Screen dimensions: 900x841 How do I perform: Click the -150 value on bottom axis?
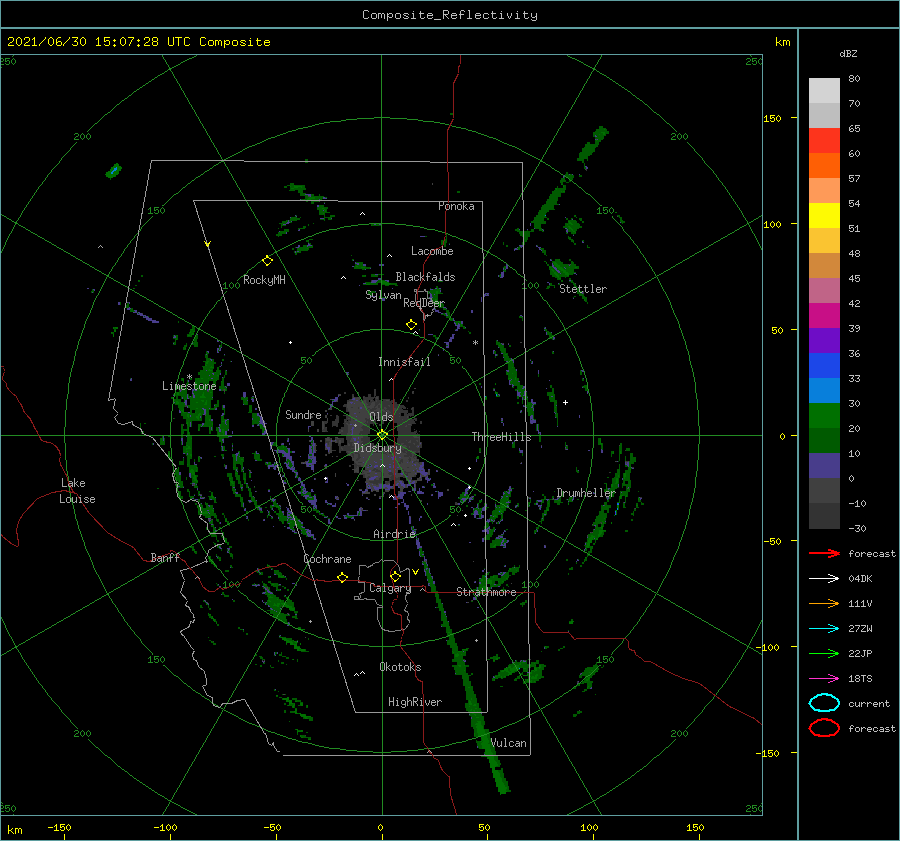(59, 827)
